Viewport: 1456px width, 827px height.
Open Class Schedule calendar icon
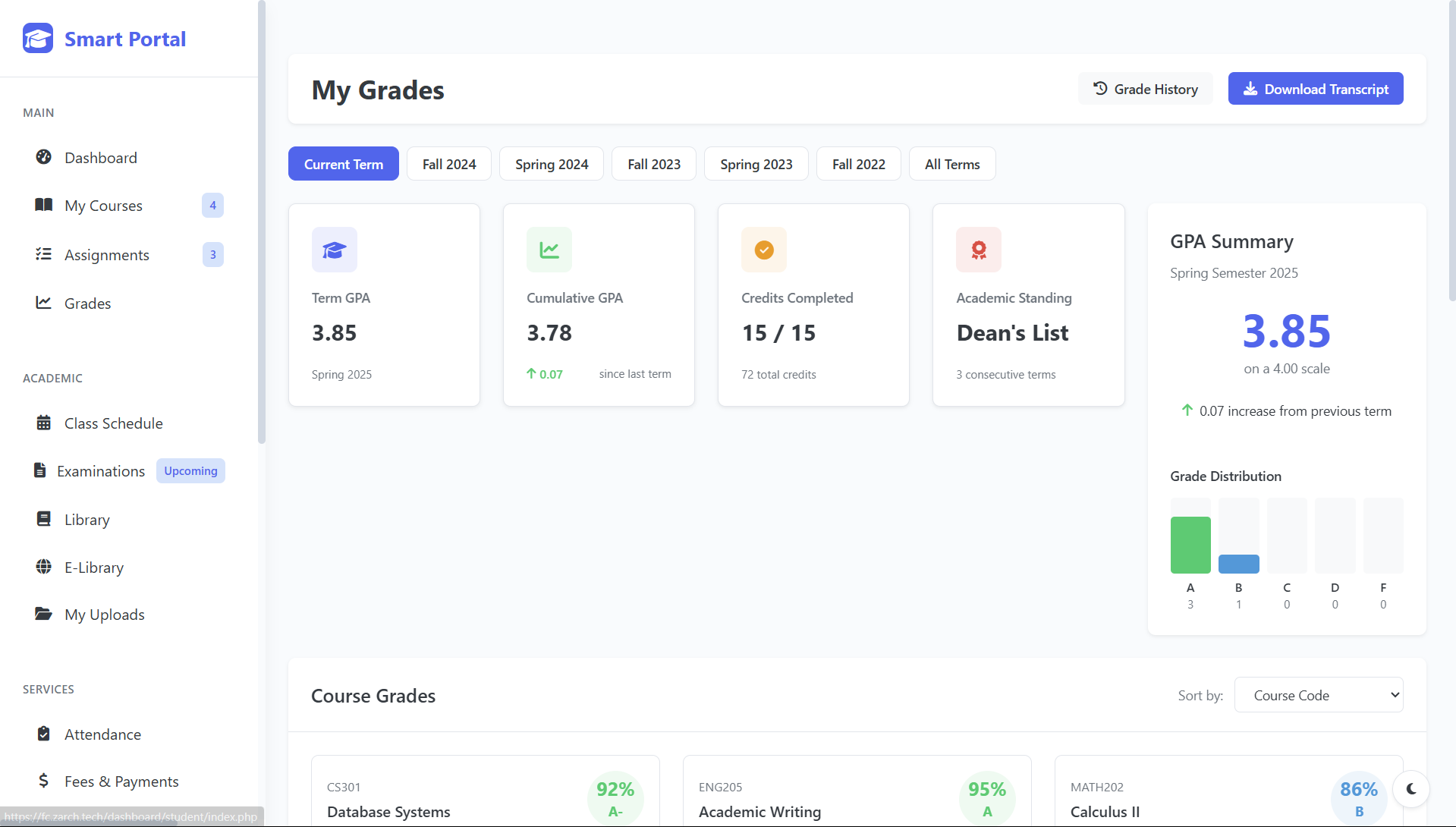click(44, 423)
